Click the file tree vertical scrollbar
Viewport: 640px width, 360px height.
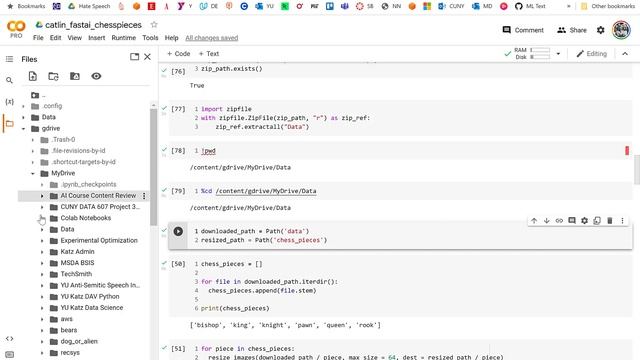pos(153,167)
